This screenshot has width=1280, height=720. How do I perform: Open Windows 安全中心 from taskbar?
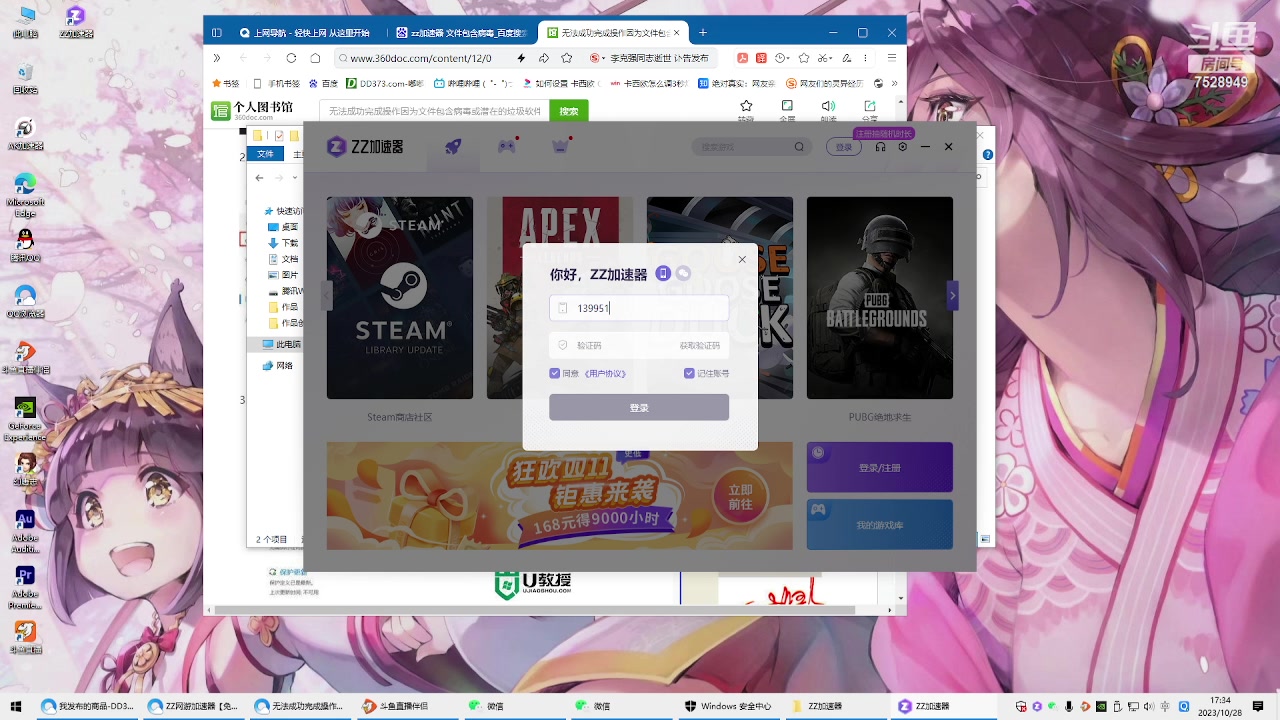[728, 706]
